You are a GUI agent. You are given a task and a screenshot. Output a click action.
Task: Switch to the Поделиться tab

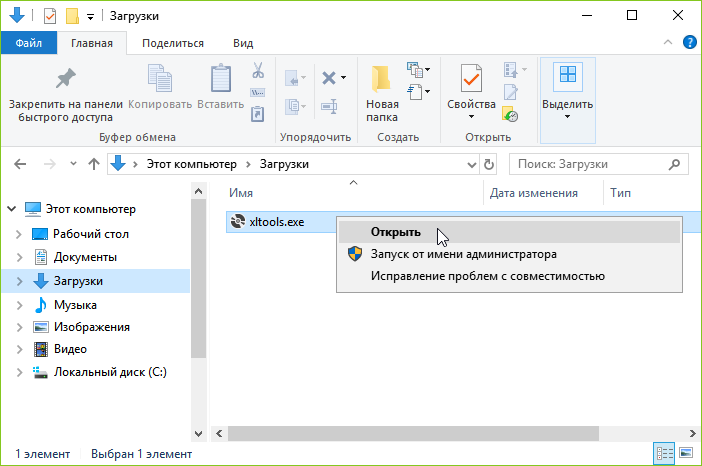[x=173, y=43]
